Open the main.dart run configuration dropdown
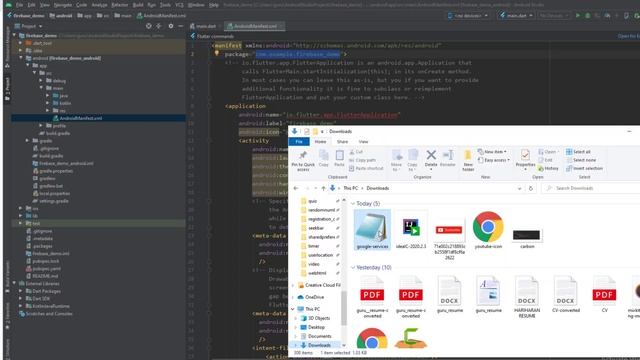The image size is (640, 360). pos(516,16)
